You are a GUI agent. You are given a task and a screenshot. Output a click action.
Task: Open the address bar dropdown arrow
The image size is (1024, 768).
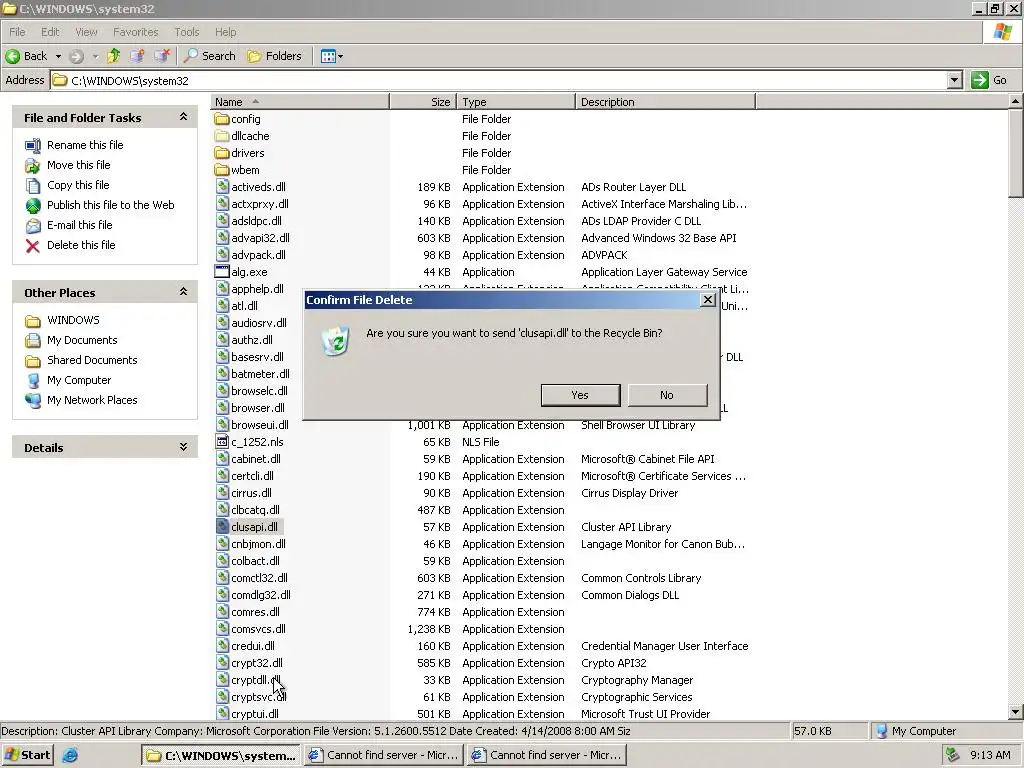[954, 80]
